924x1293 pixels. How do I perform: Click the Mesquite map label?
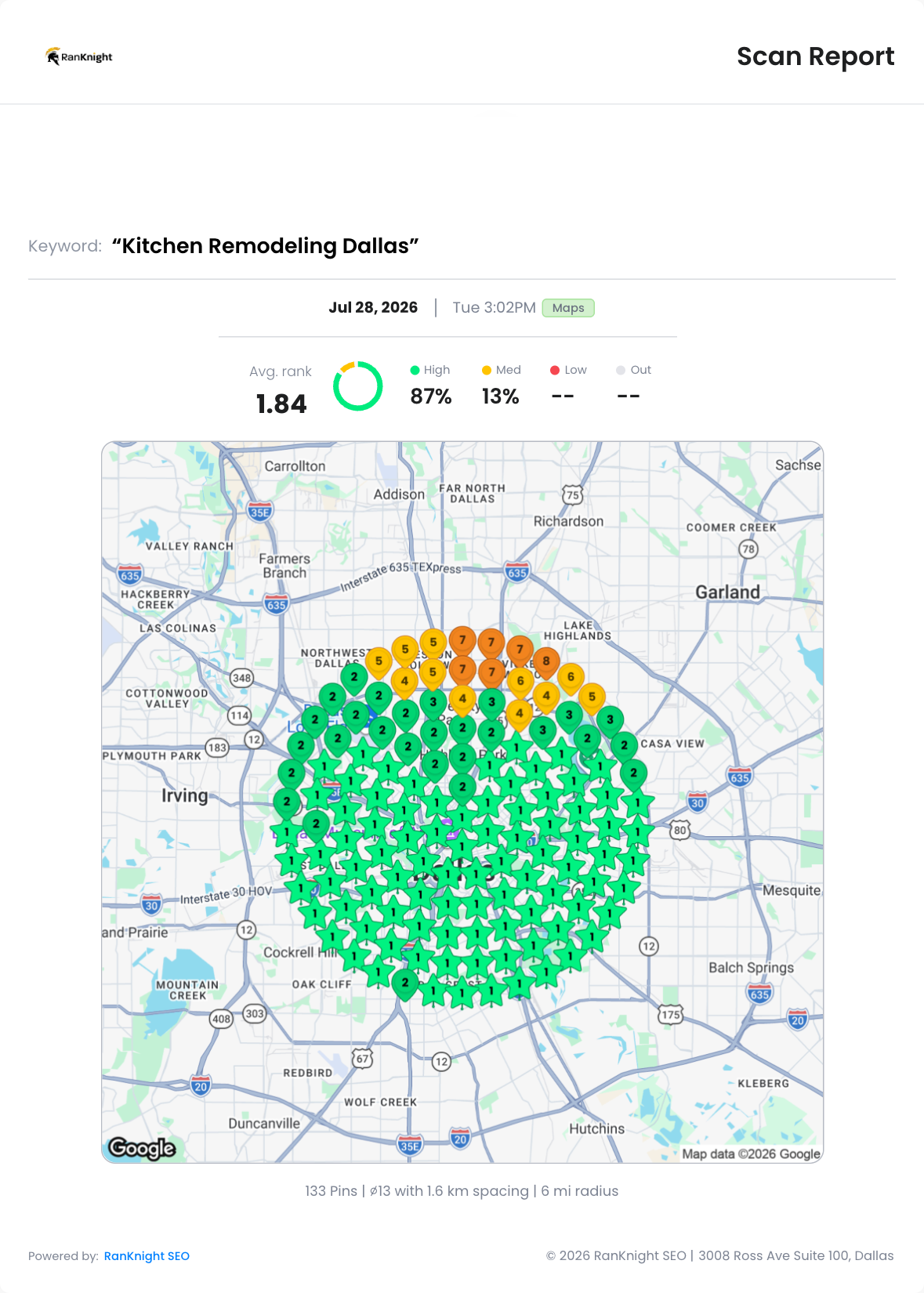792,891
